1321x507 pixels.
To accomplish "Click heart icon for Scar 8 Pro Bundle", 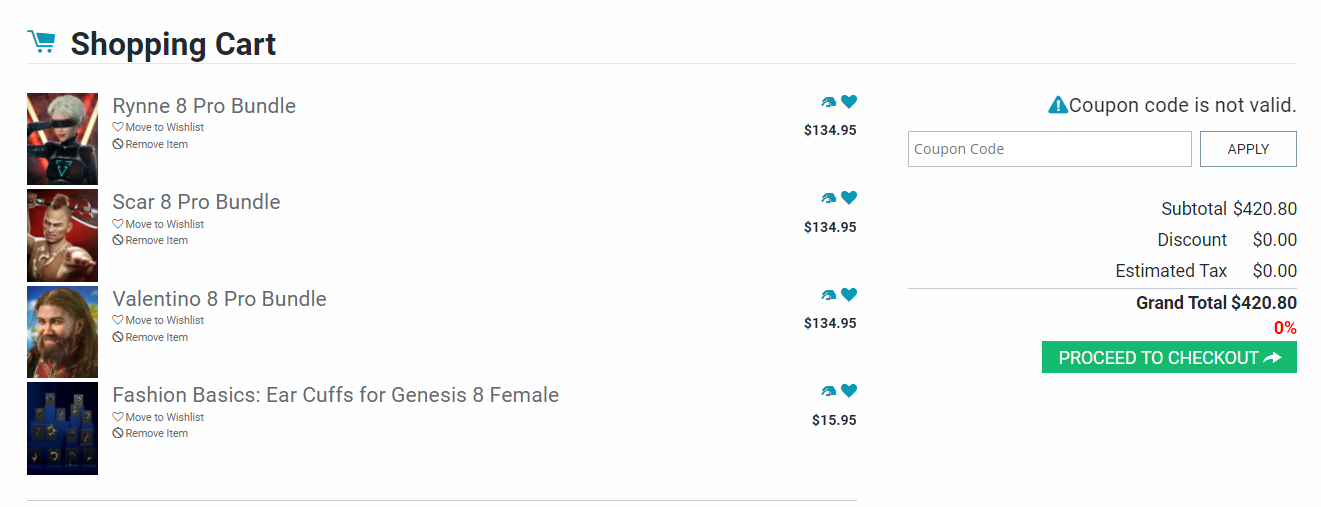I will 849,198.
